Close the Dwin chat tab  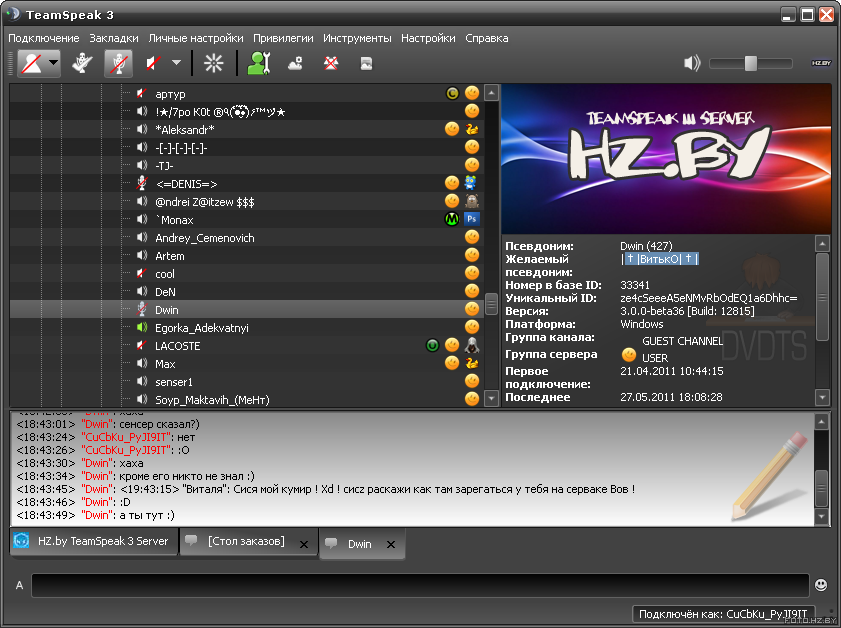point(391,544)
